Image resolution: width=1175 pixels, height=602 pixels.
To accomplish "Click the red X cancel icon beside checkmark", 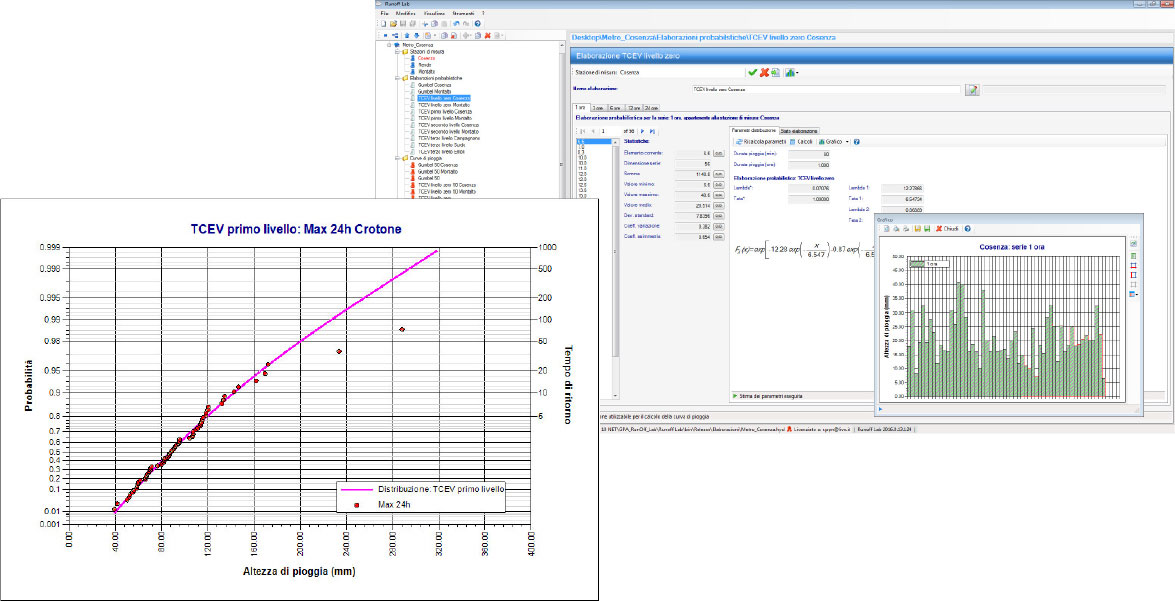I will coord(764,72).
